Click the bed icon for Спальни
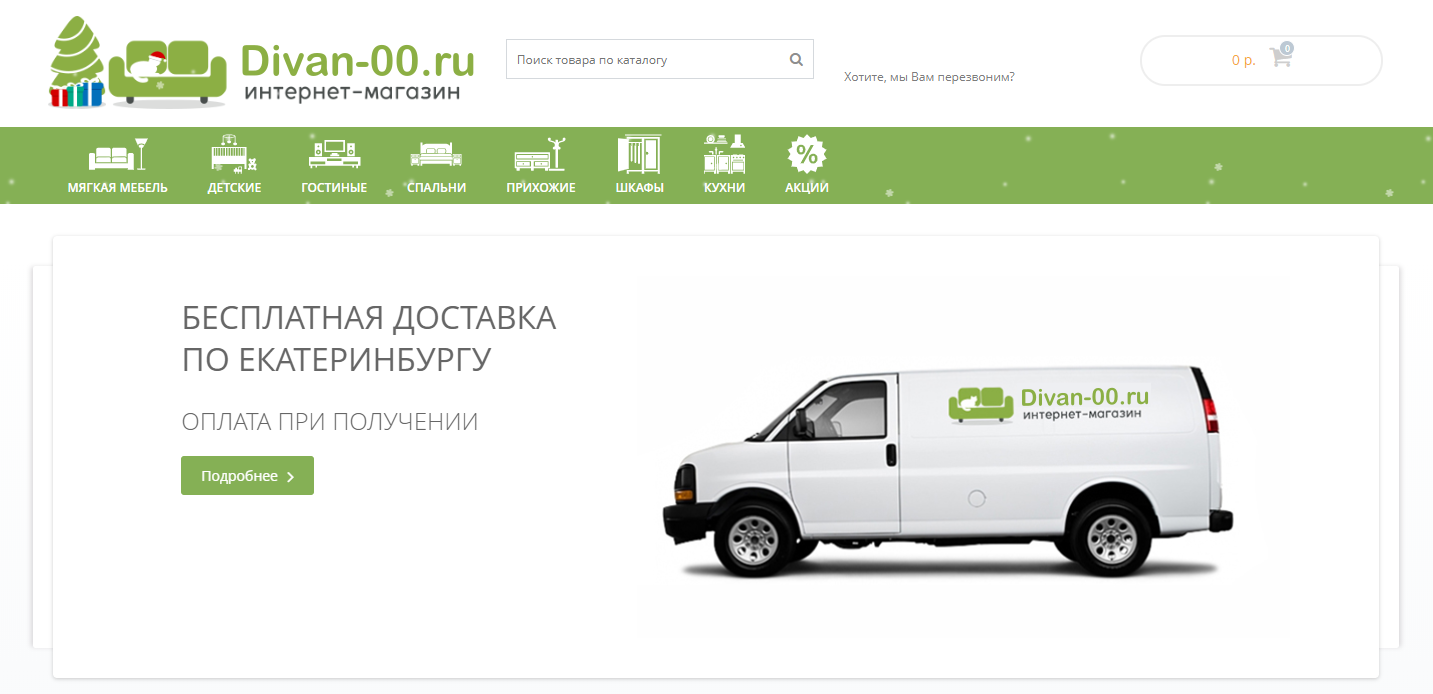This screenshot has height=694, width=1433. coord(436,154)
